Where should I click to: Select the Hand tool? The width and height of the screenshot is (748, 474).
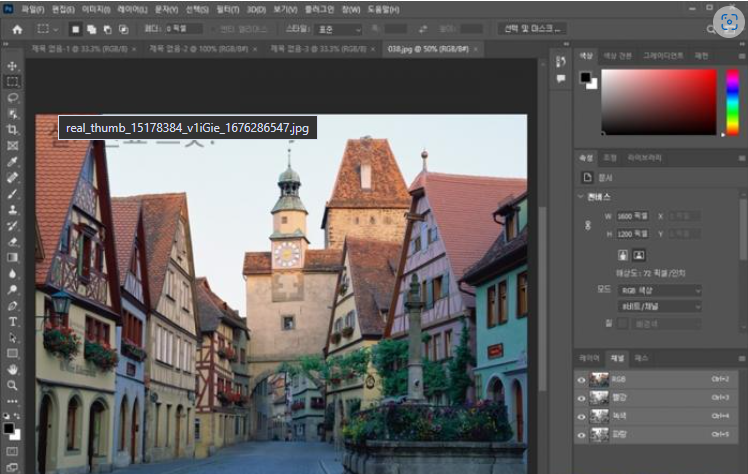pos(13,369)
